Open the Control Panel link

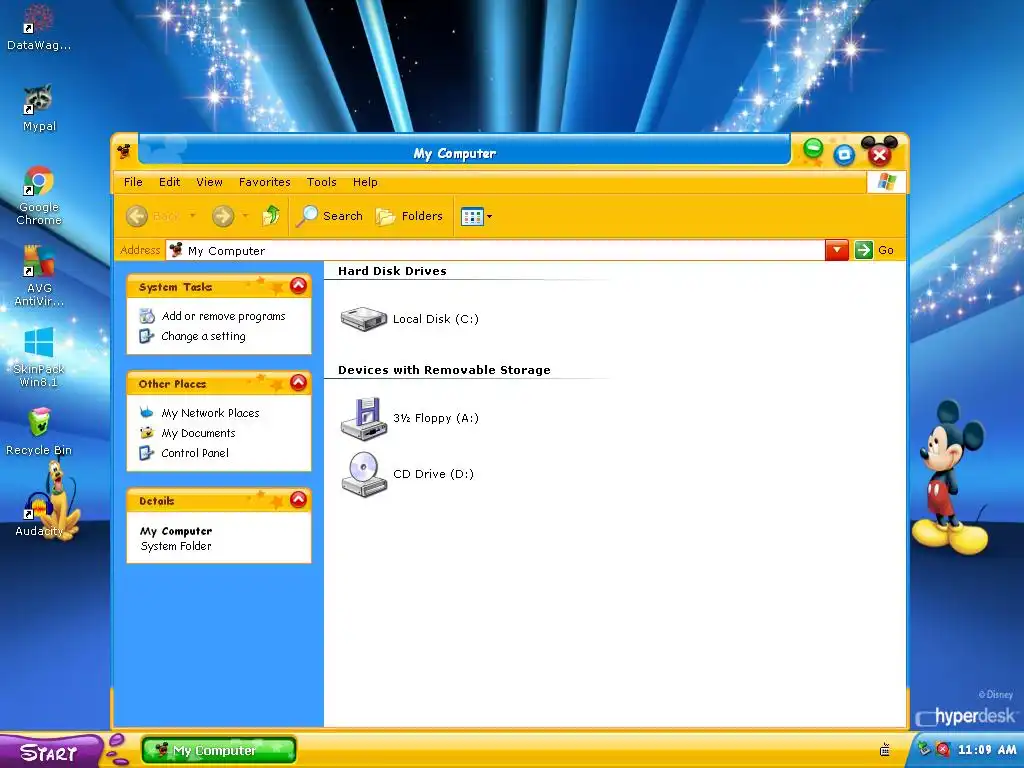pyautogui.click(x=195, y=453)
